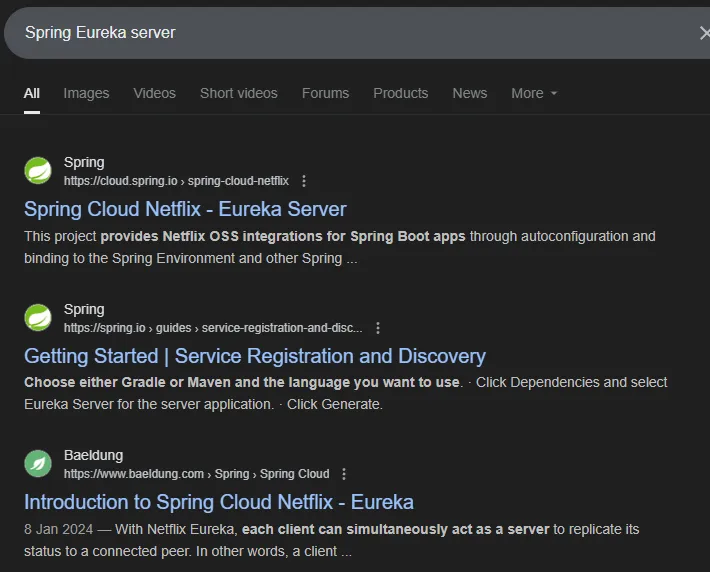The image size is (710, 572).
Task: Switch to the Images tab
Action: coord(86,93)
